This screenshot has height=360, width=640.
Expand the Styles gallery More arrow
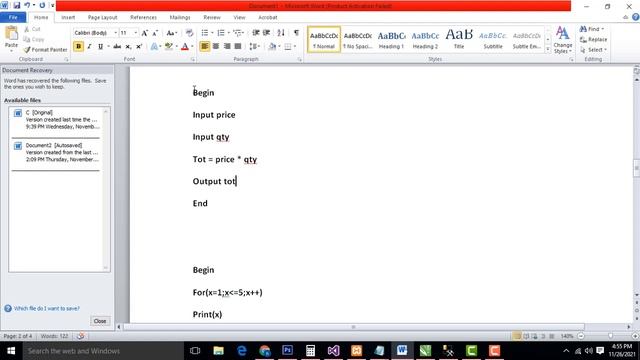pos(548,49)
